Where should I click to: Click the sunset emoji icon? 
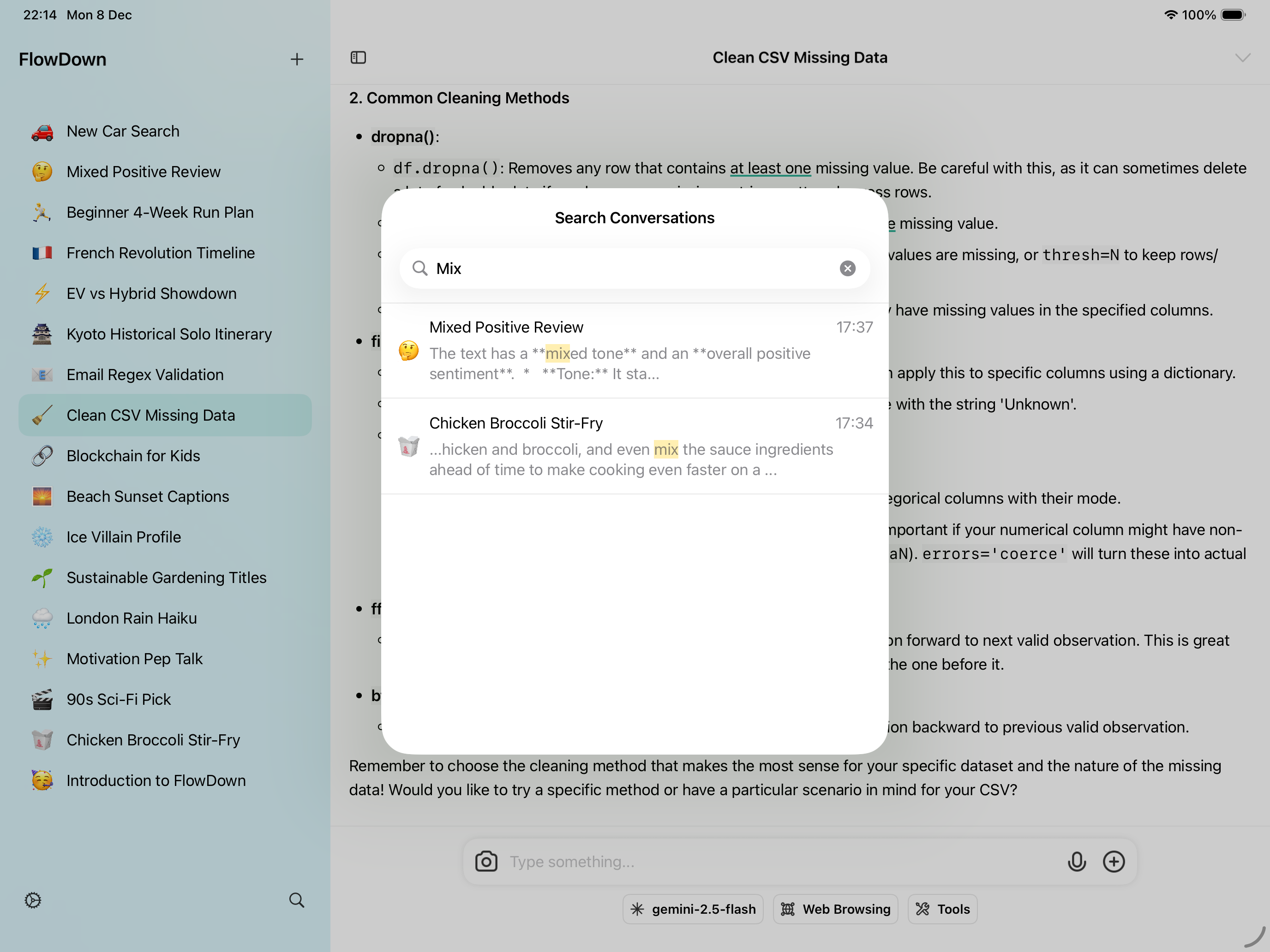(42, 496)
